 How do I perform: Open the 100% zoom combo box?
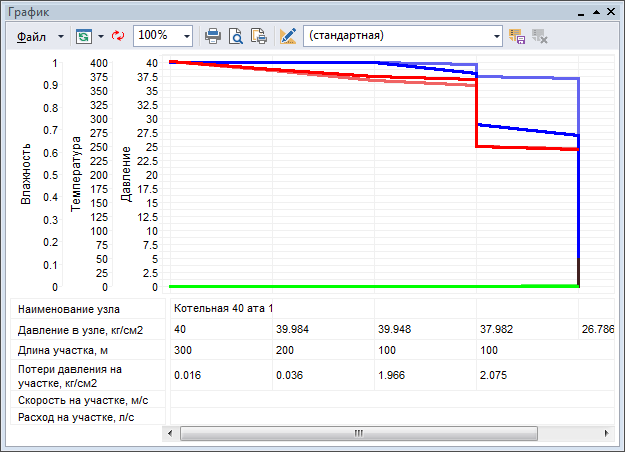click(x=187, y=35)
